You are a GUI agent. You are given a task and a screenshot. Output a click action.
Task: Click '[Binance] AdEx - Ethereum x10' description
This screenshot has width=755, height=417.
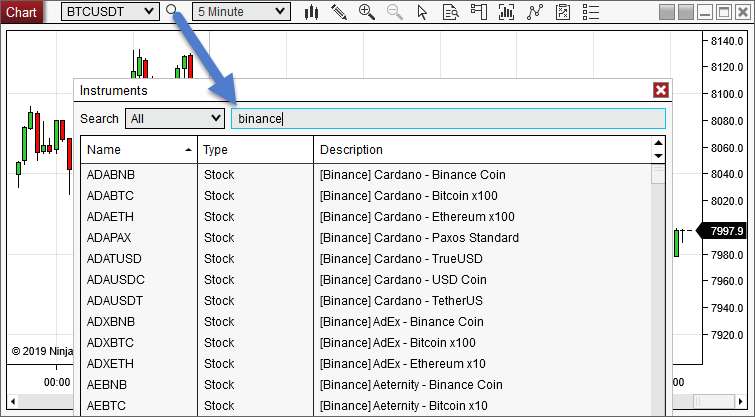coord(403,364)
